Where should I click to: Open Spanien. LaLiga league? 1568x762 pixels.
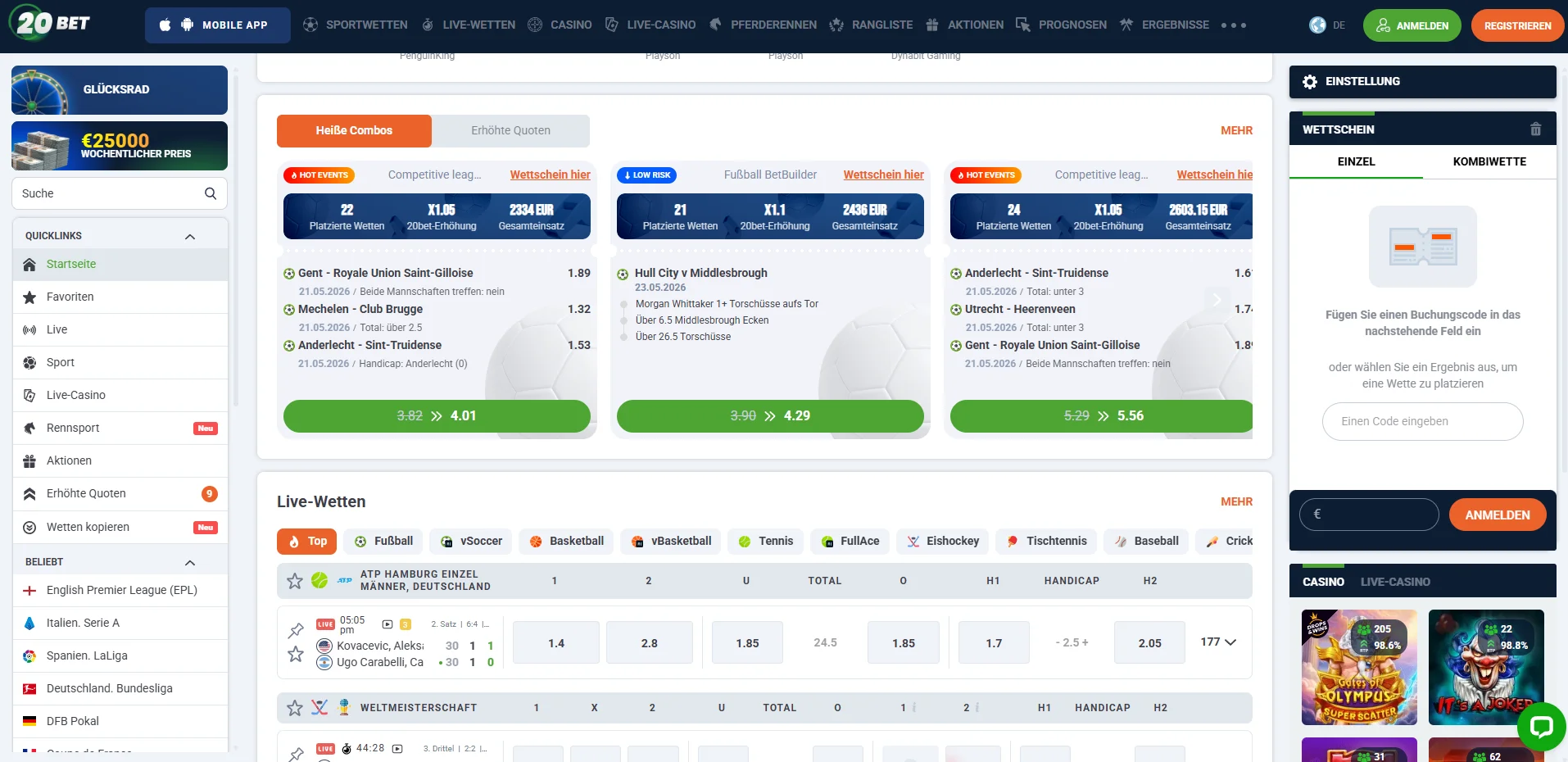[x=120, y=655]
